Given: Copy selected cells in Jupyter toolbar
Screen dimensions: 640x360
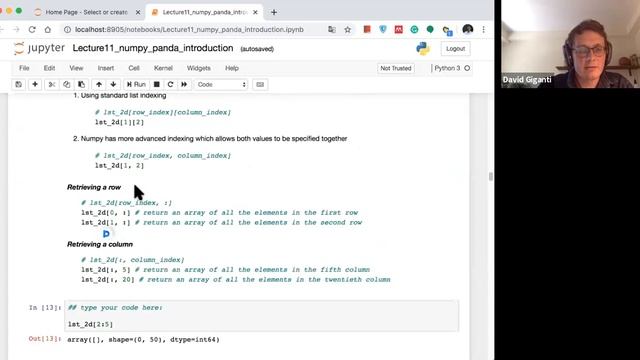Looking at the screenshot, I should point(67,84).
